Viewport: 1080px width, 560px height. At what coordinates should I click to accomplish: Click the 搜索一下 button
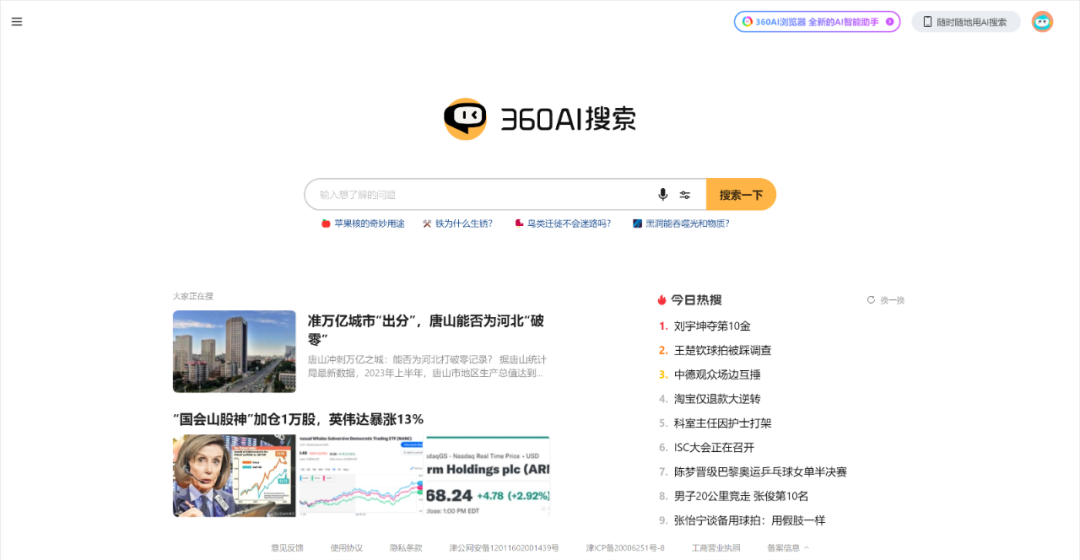click(x=740, y=195)
